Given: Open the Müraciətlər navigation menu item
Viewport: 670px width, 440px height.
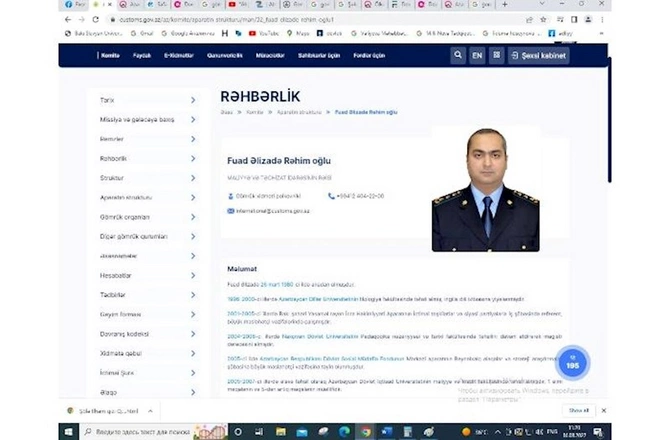Looking at the screenshot, I should point(270,55).
